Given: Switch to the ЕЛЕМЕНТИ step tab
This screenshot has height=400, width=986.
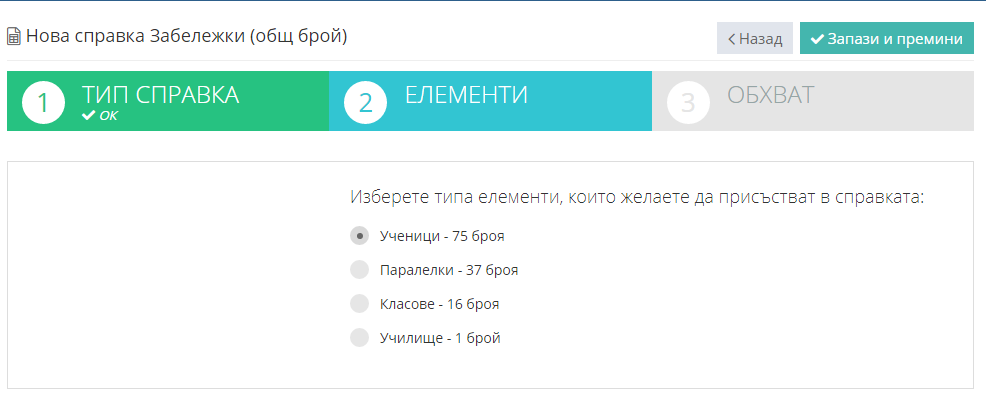Looking at the screenshot, I should [490, 101].
